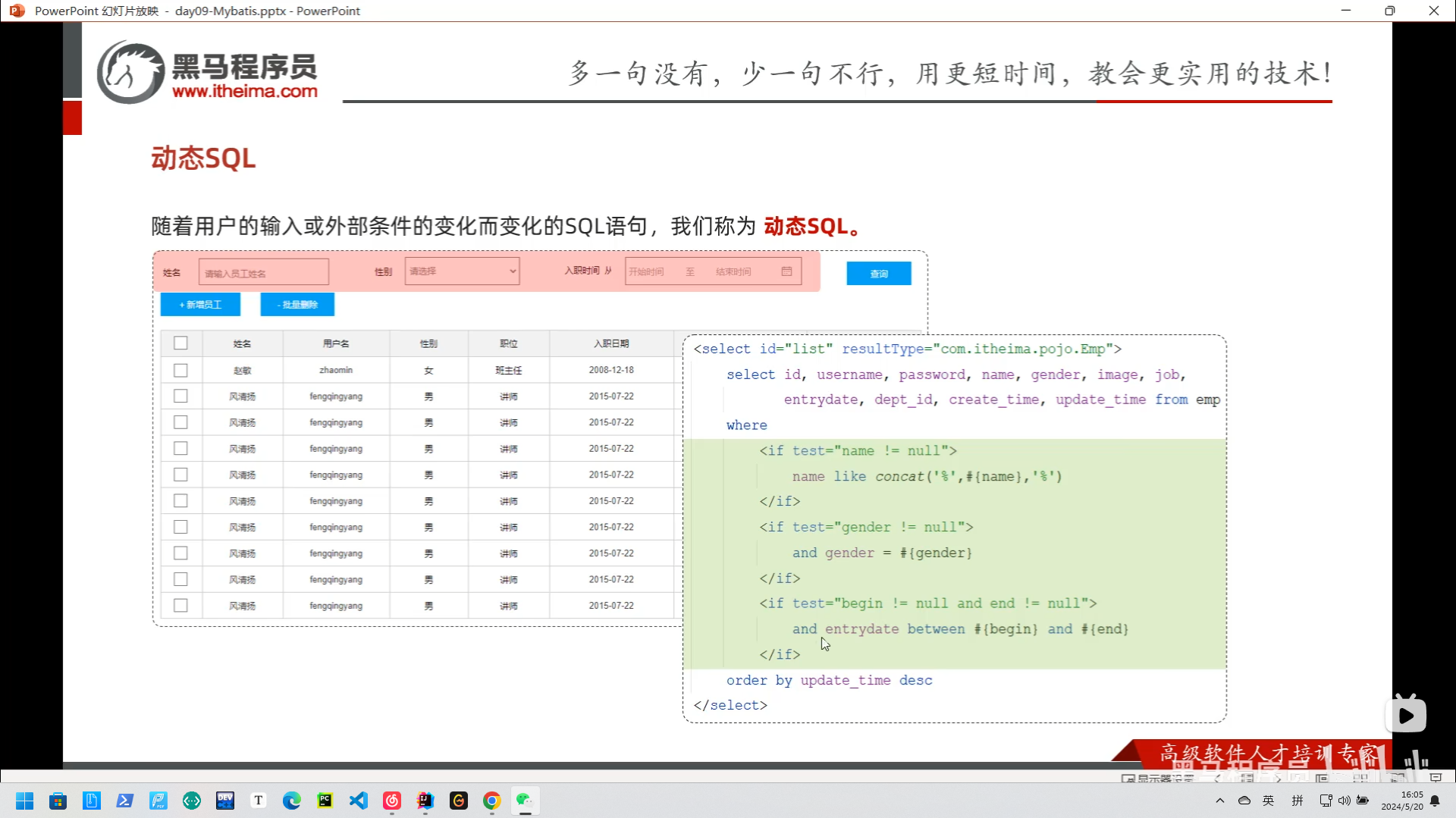
Task: Open Windows PowerShell from the taskbar
Action: [x=125, y=801]
